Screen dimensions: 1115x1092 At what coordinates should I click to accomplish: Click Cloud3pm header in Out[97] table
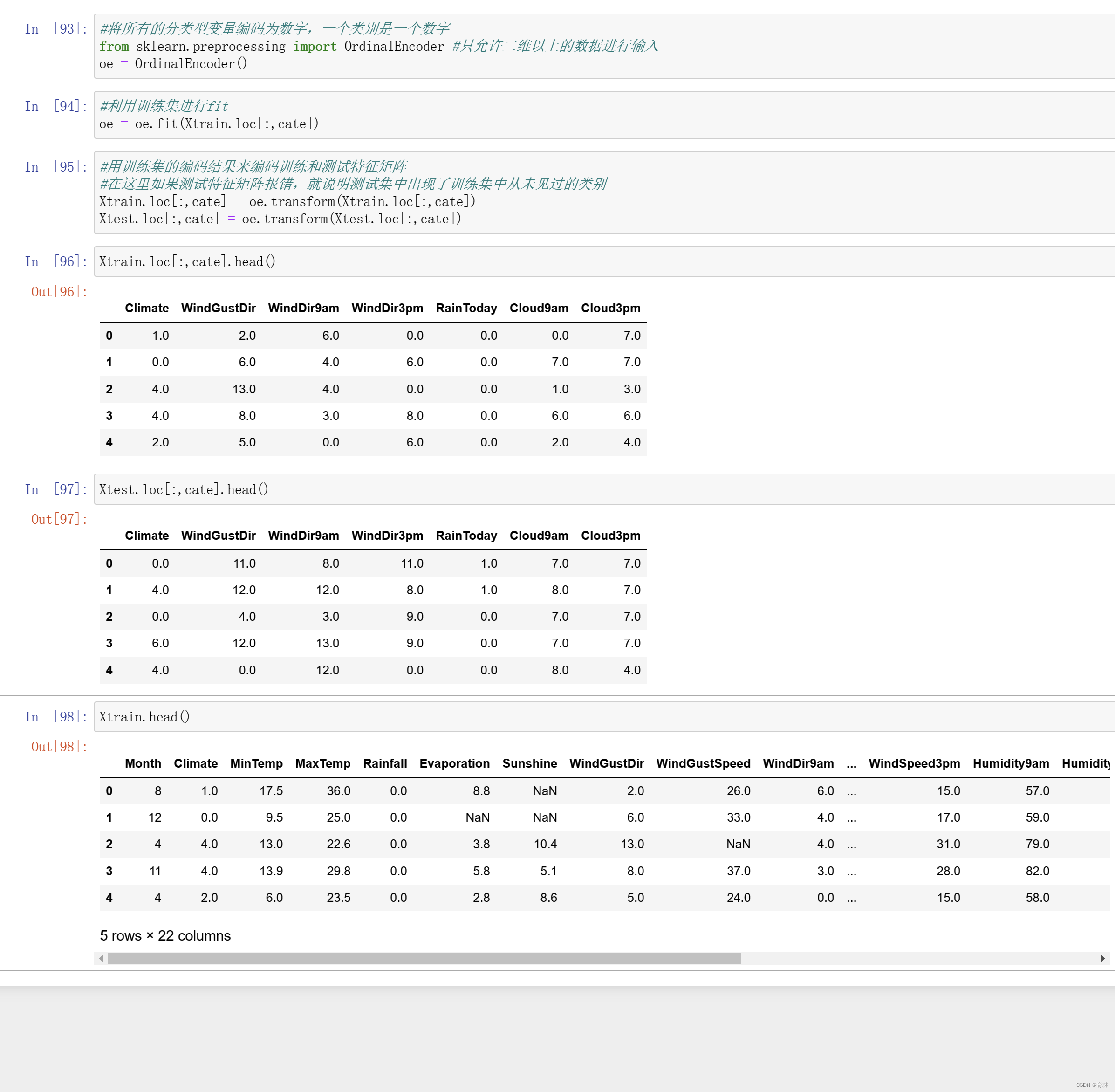(610, 536)
